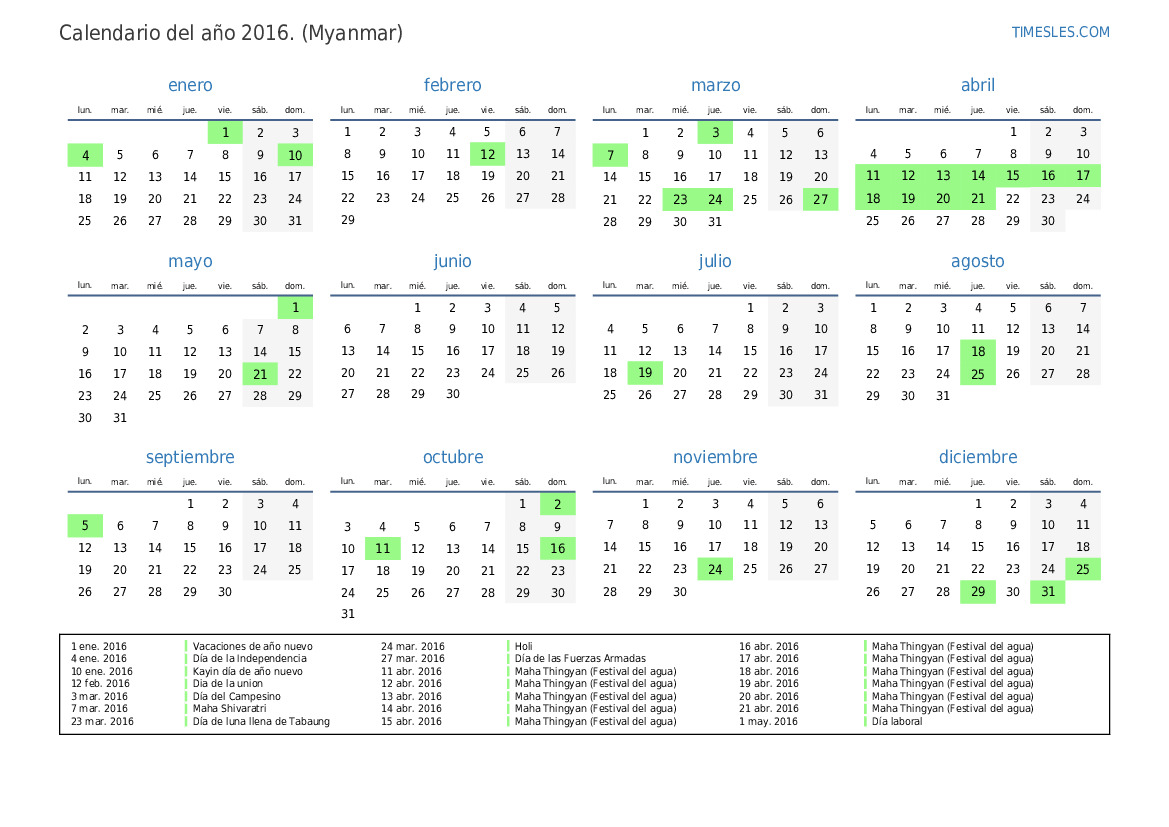The image size is (1169, 827).
Task: Select the 'enero' month heading
Action: [x=190, y=85]
